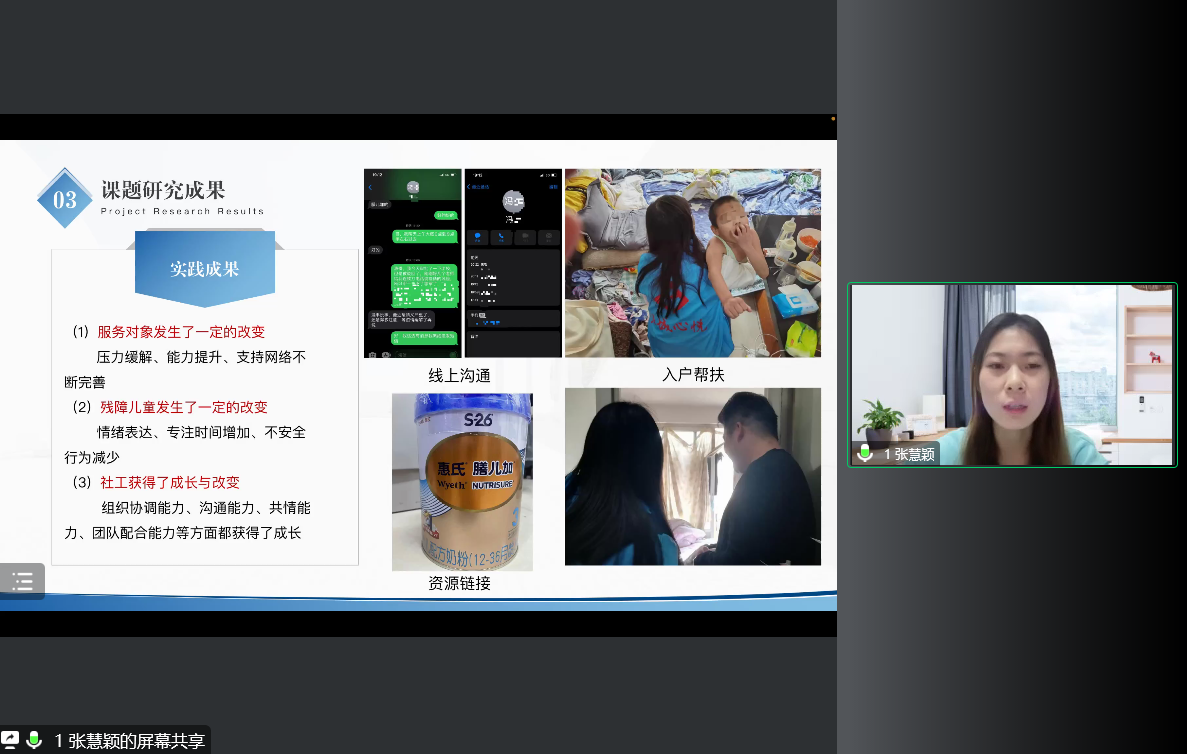This screenshot has width=1187, height=754.
Task: Click the home visit photo above 入户帮扶
Action: [x=692, y=262]
